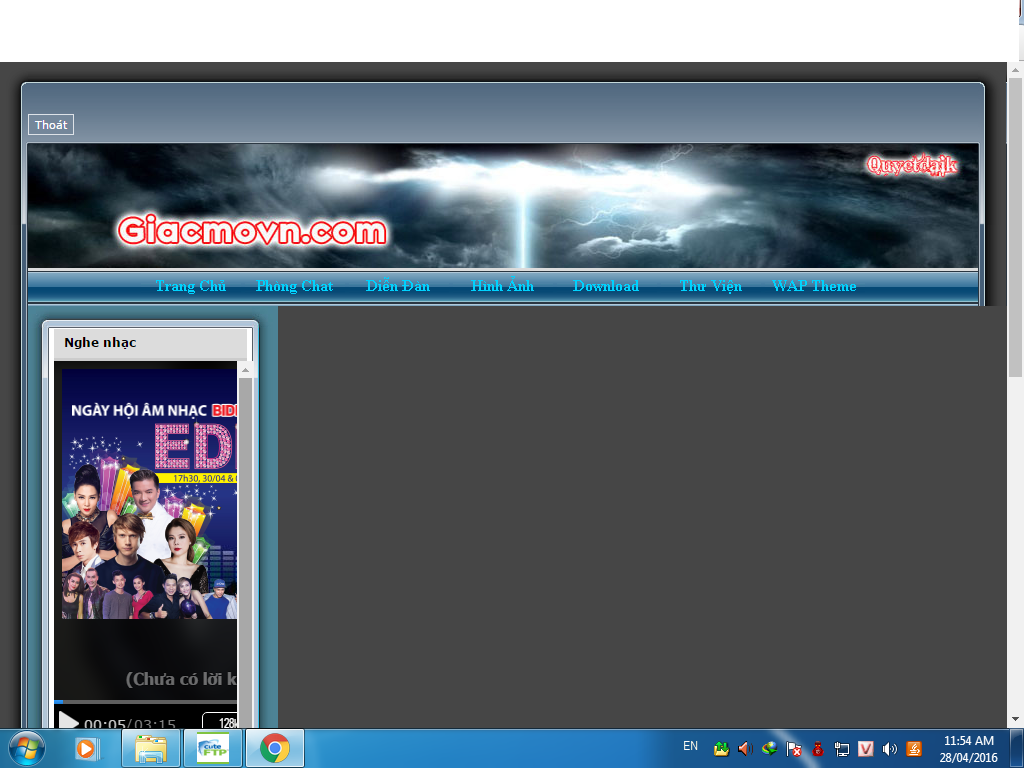
Task: Click the orange Java update tray icon
Action: (914, 748)
